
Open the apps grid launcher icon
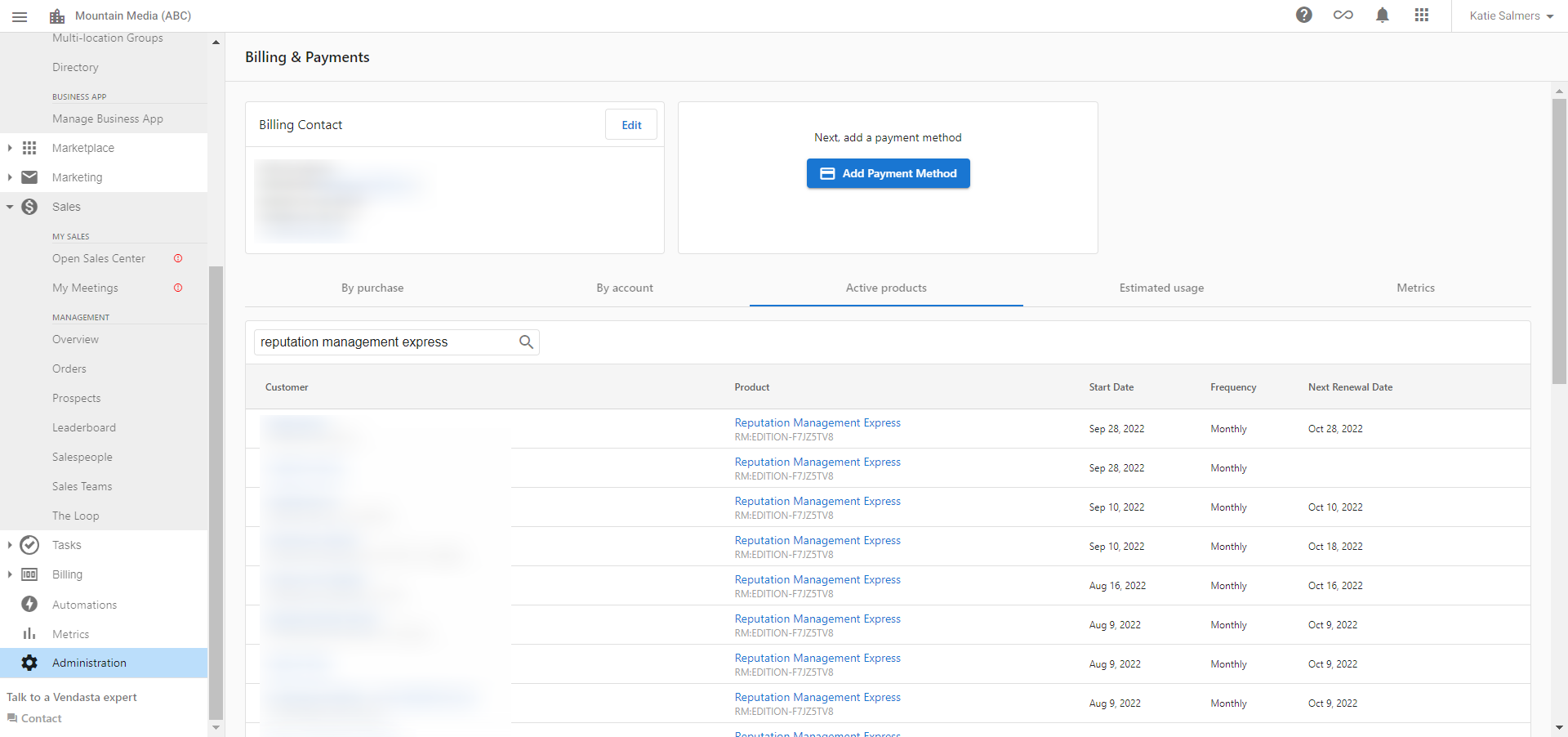point(1422,15)
